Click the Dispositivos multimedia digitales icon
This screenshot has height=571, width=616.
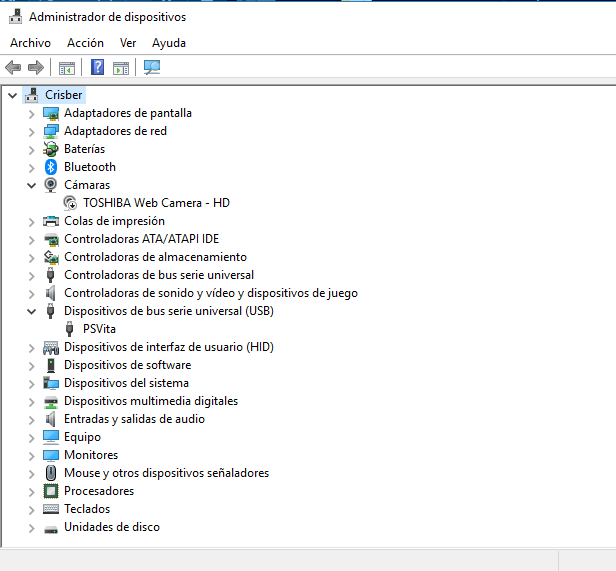coord(51,402)
